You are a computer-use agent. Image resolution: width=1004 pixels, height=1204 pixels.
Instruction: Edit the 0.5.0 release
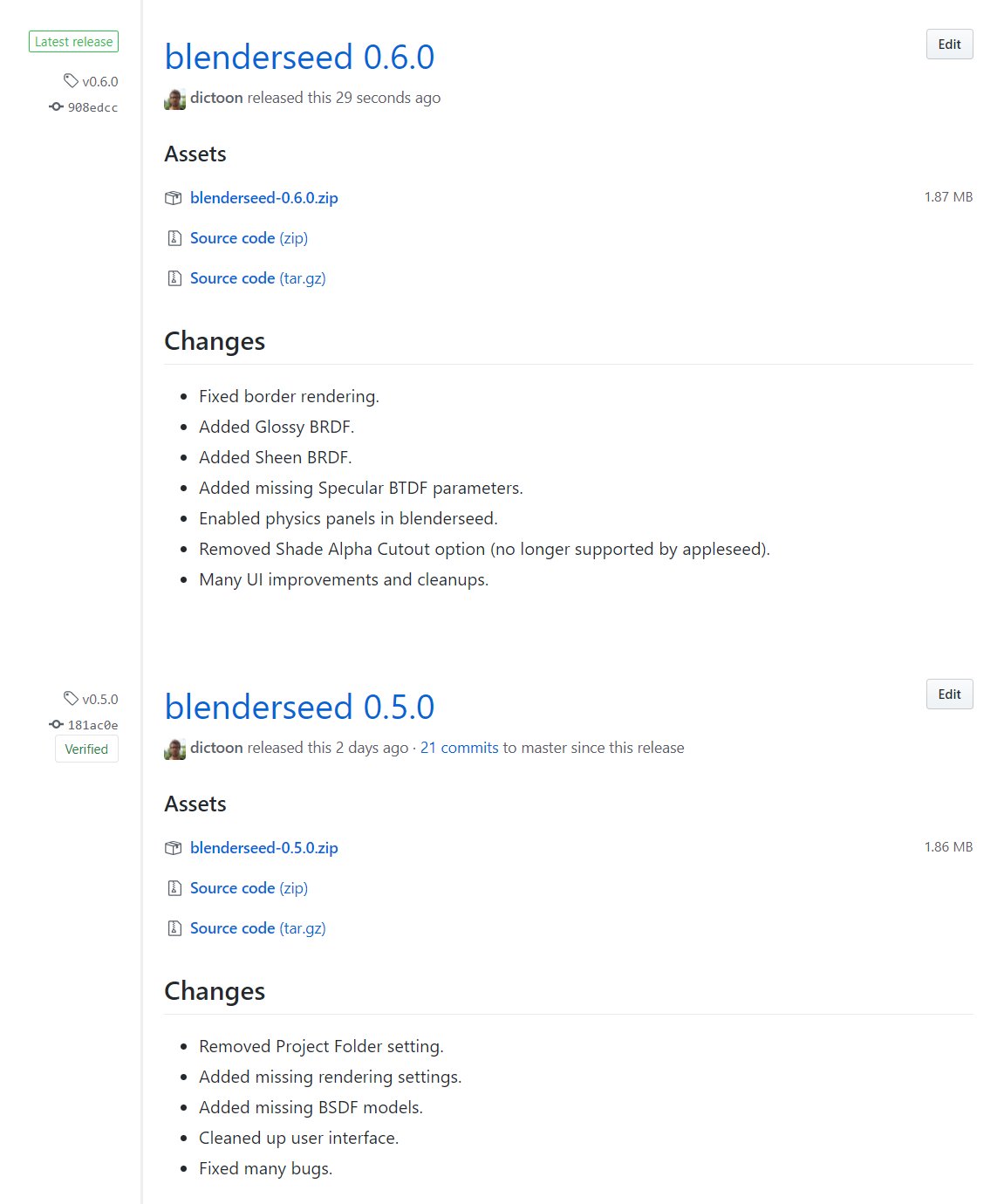pyautogui.click(x=948, y=694)
